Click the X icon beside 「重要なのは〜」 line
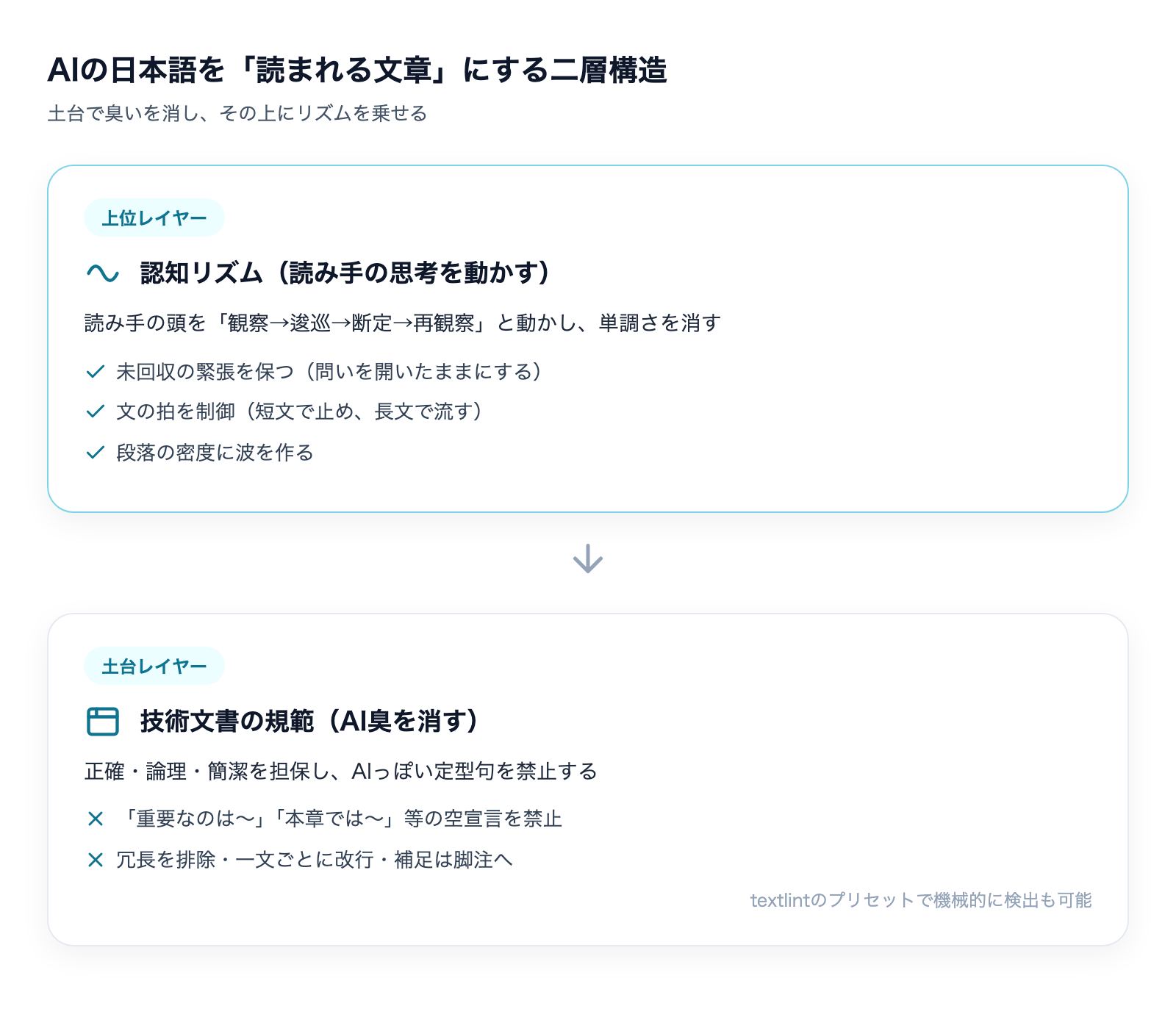The width and height of the screenshot is (1176, 1017). [96, 819]
